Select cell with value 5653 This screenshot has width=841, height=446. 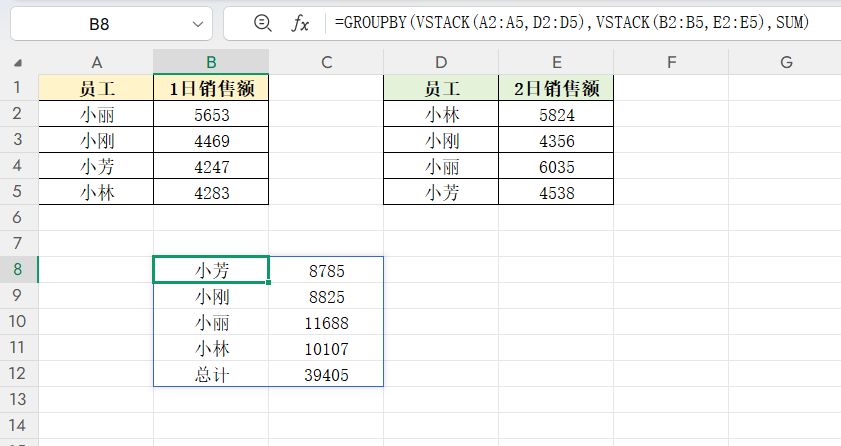(211, 114)
